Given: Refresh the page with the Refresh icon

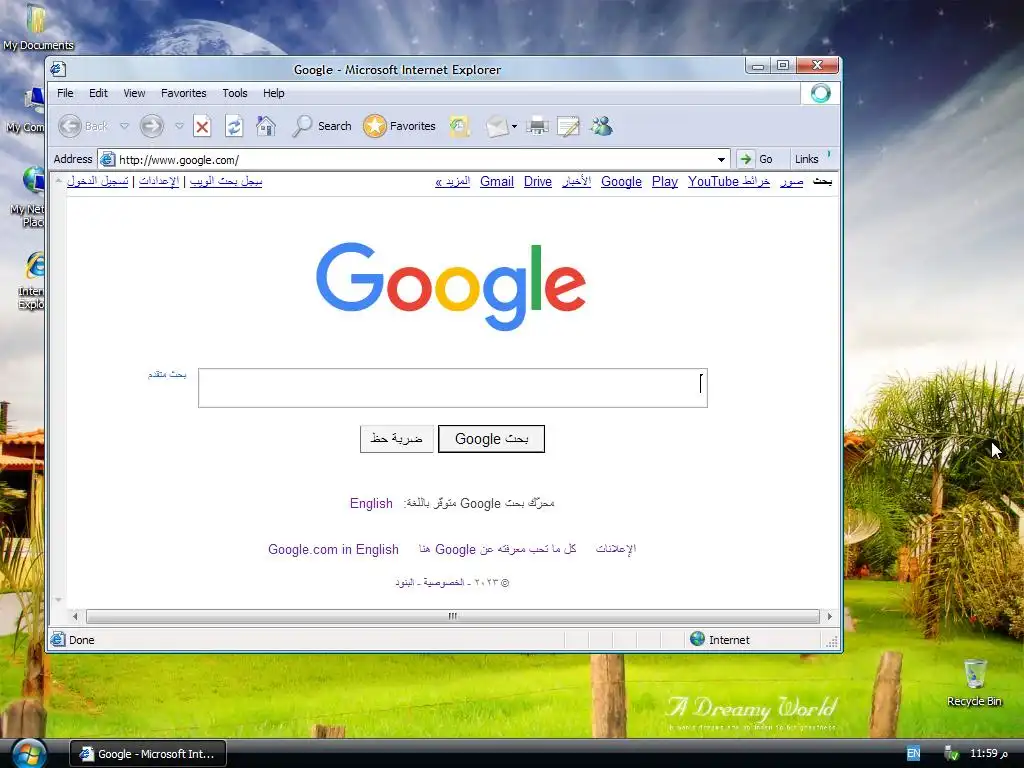Looking at the screenshot, I should [x=234, y=126].
